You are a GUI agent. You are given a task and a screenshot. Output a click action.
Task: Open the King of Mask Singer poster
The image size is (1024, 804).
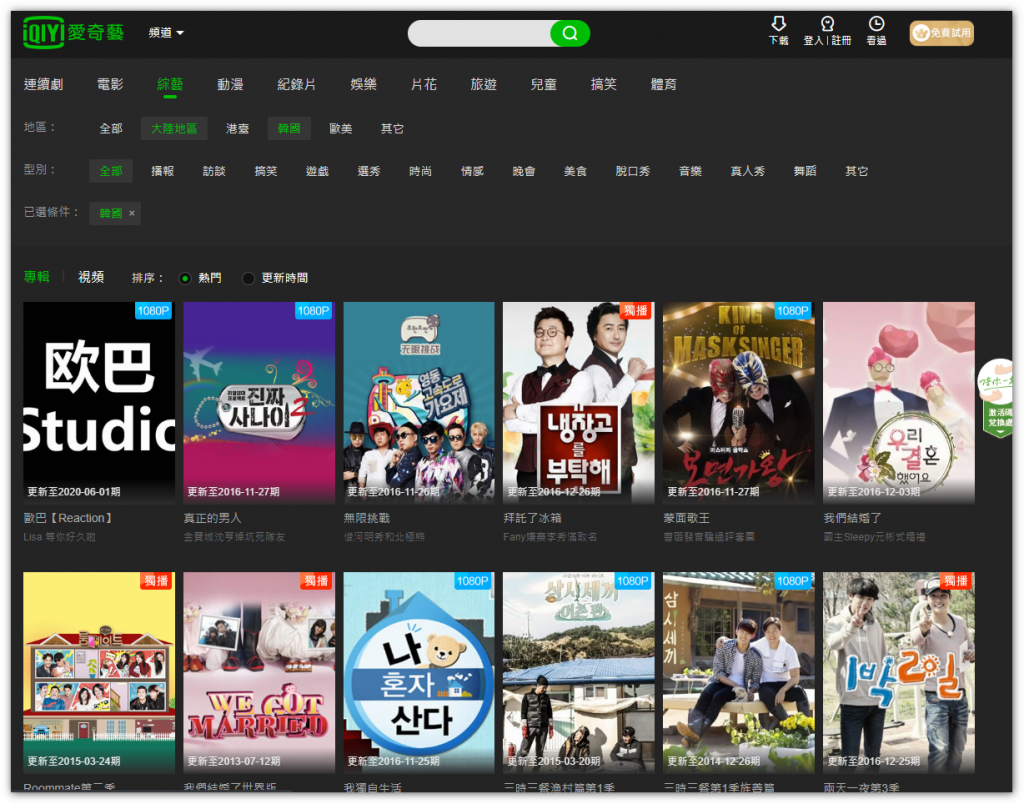pyautogui.click(x=739, y=402)
